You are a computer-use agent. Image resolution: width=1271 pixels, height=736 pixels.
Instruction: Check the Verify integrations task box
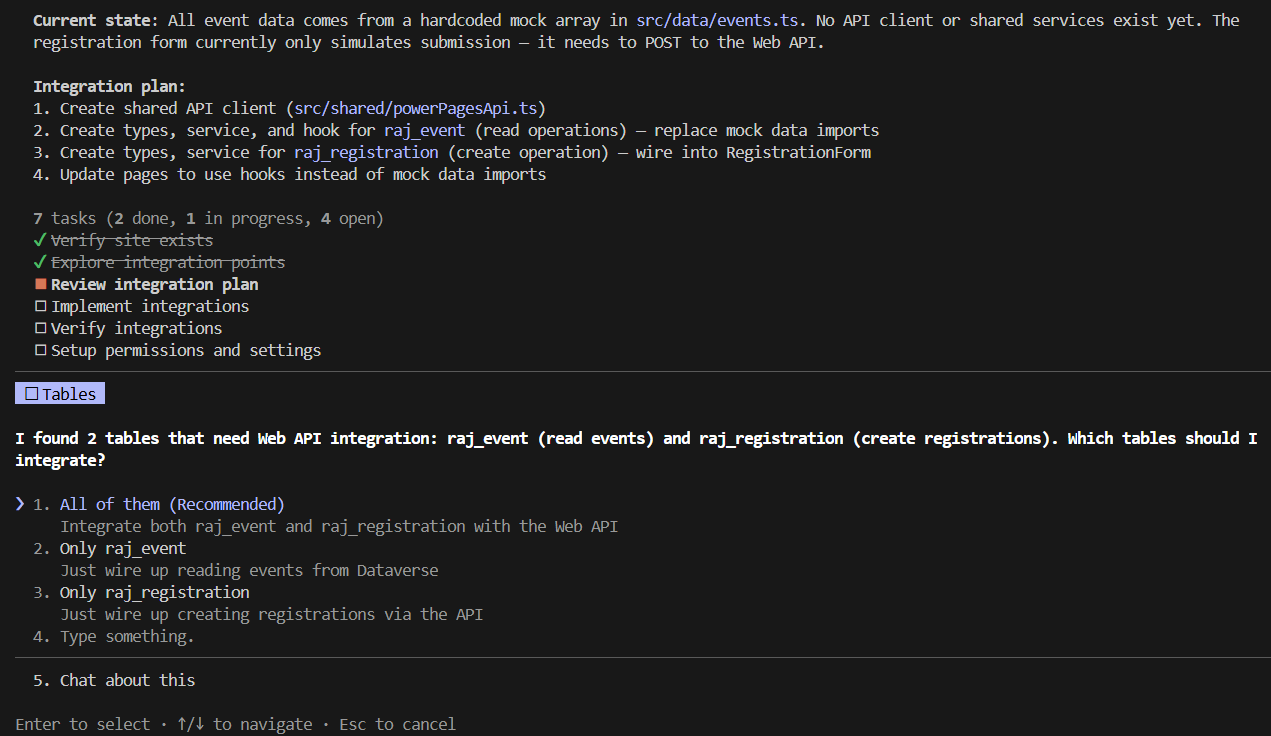41,328
